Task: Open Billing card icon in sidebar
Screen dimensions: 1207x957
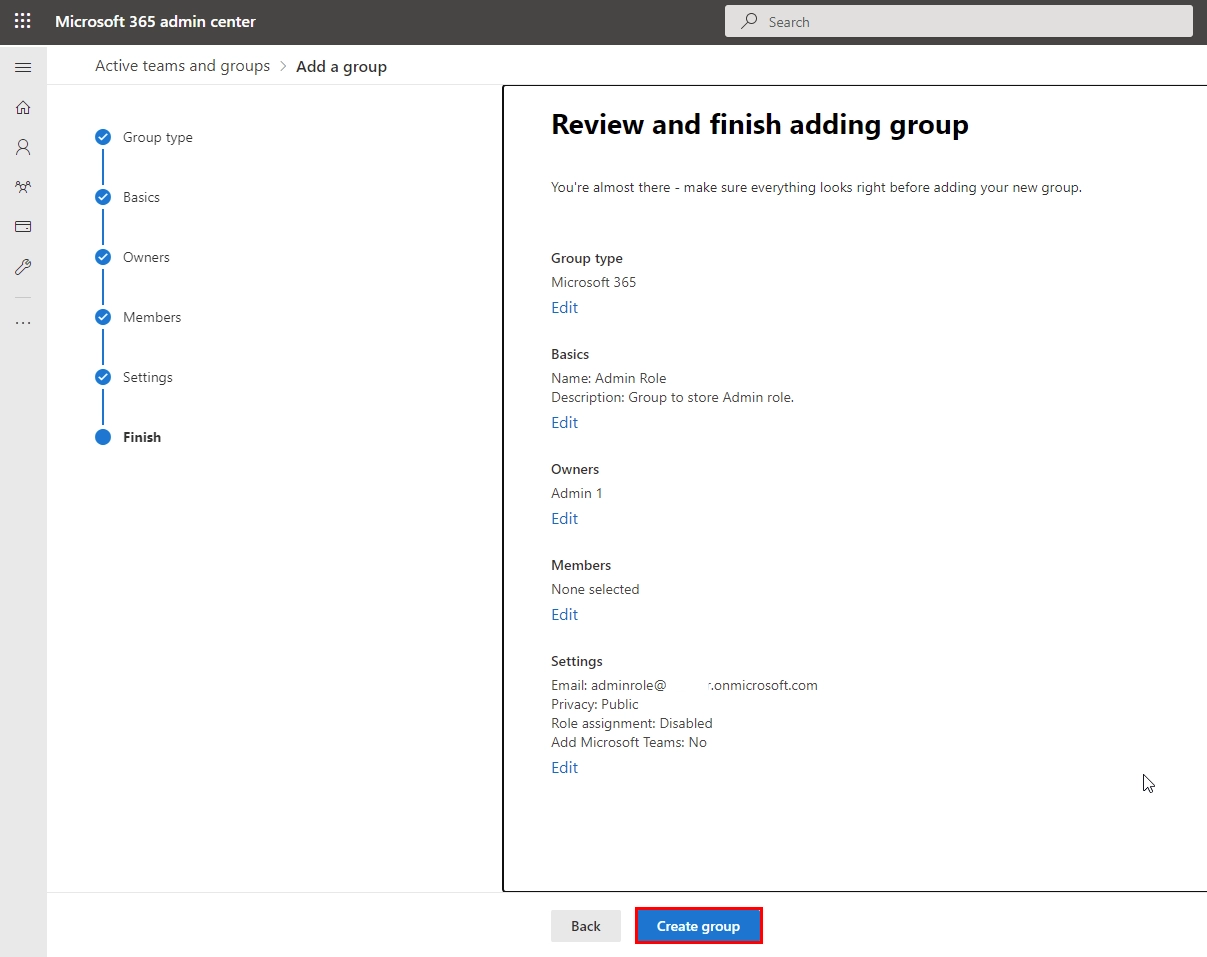Action: (23, 227)
